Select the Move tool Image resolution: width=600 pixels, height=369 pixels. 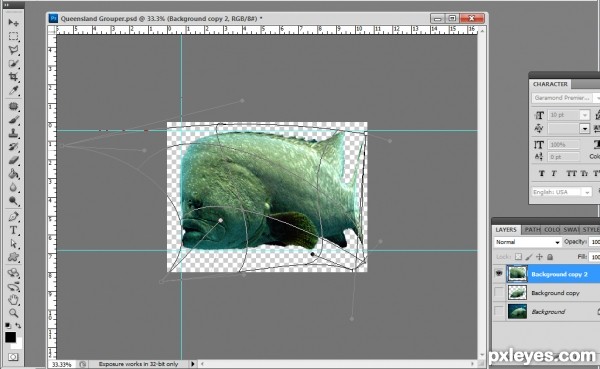[13, 23]
